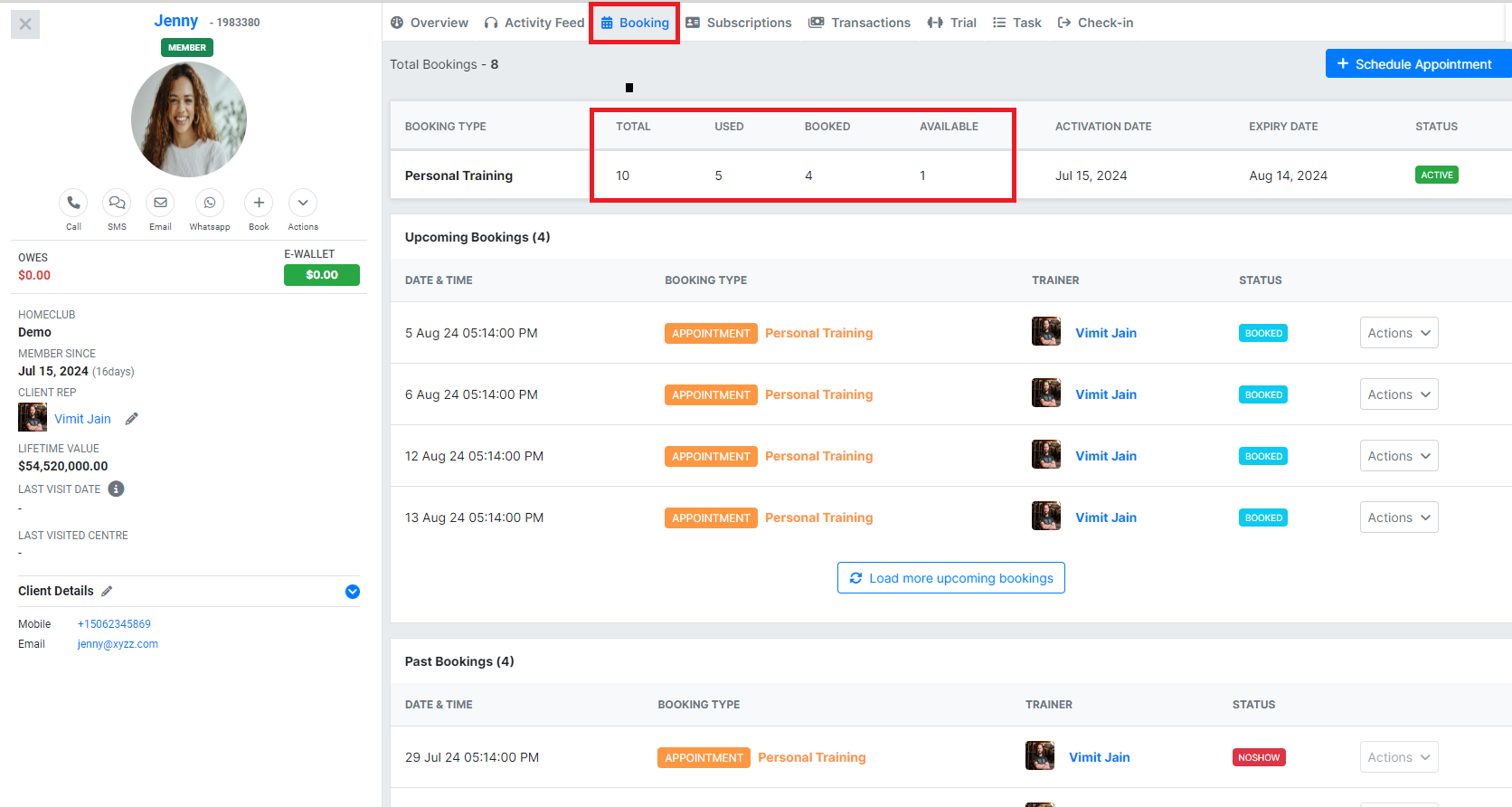The width and height of the screenshot is (1512, 807).
Task: Edit Client Details pencil icon
Action: coord(107,591)
